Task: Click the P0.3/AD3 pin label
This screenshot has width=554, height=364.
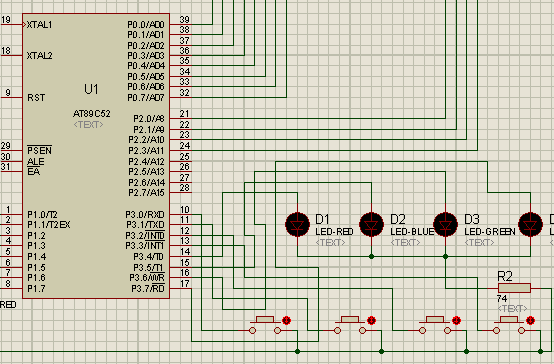Action: (x=146, y=56)
